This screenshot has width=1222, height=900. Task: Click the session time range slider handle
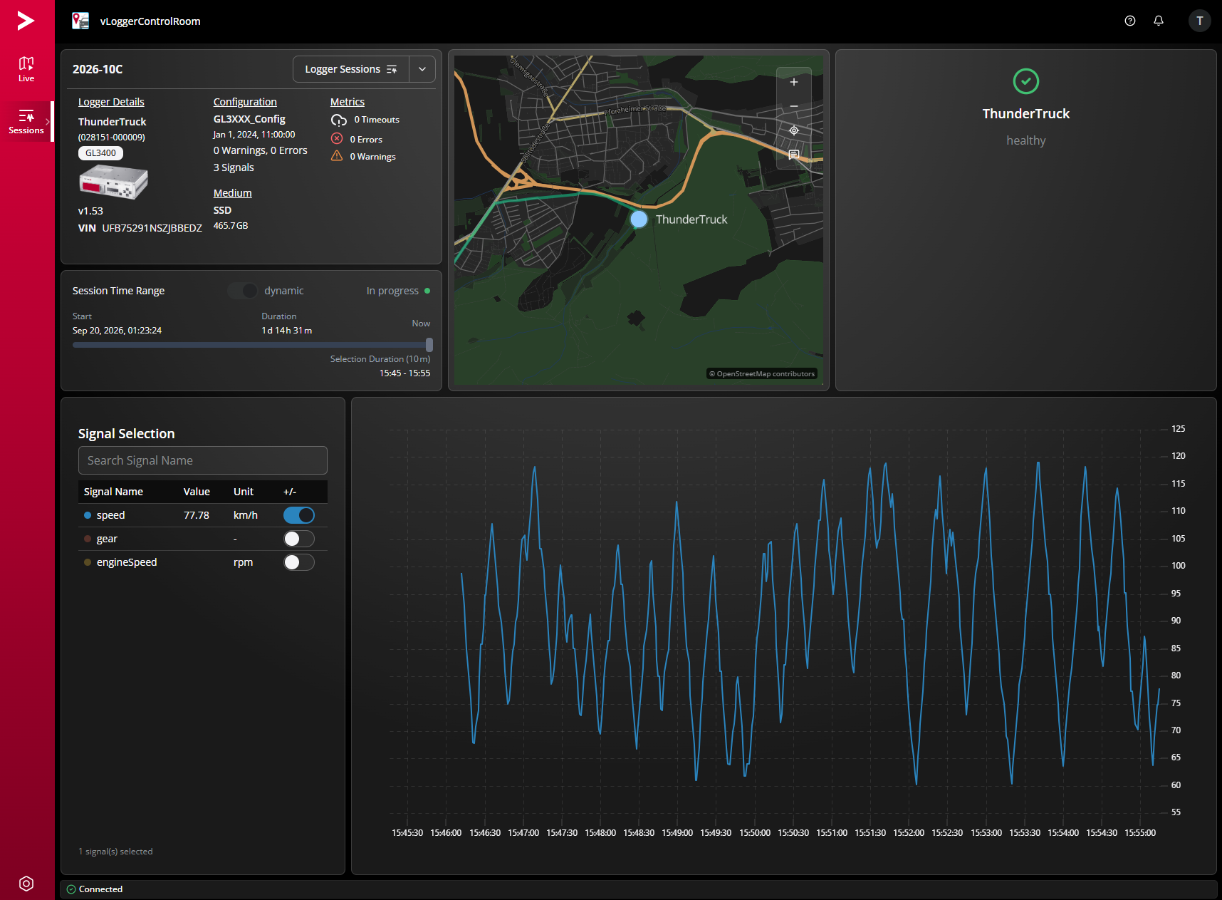pyautogui.click(x=430, y=344)
